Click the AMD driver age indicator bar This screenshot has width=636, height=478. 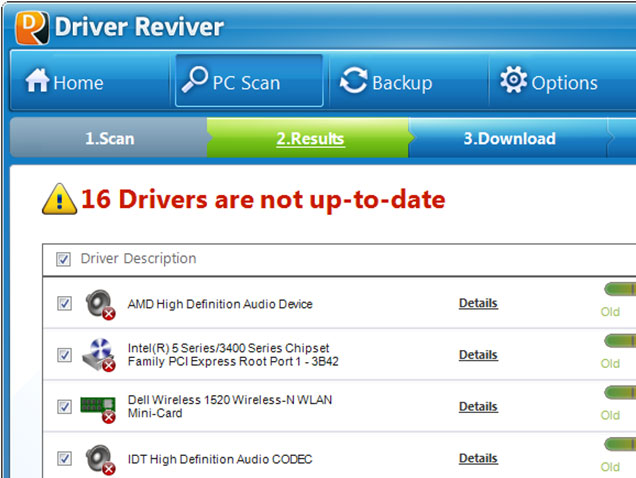click(x=620, y=289)
